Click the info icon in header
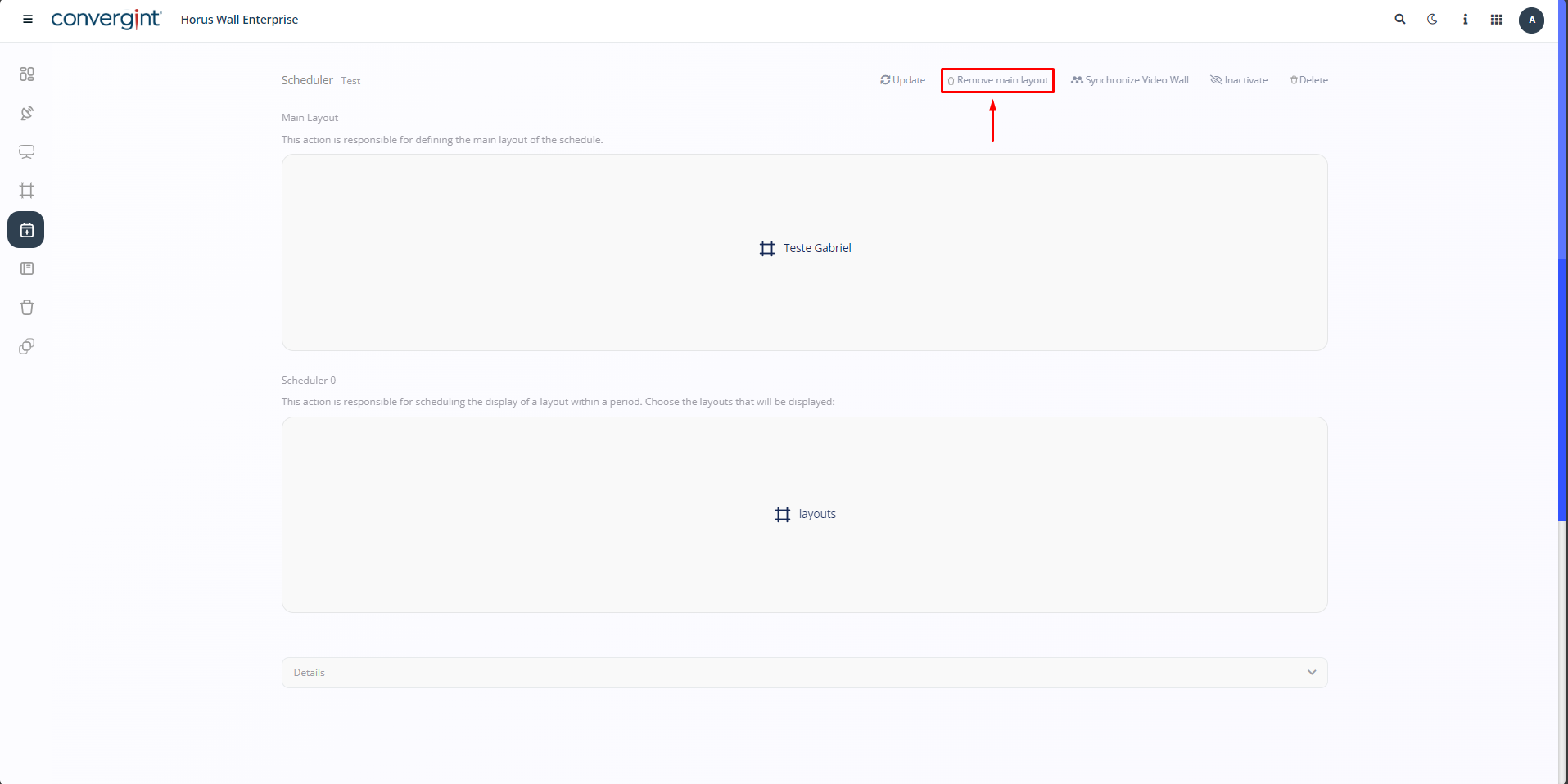This screenshot has width=1568, height=784. pyautogui.click(x=1465, y=20)
